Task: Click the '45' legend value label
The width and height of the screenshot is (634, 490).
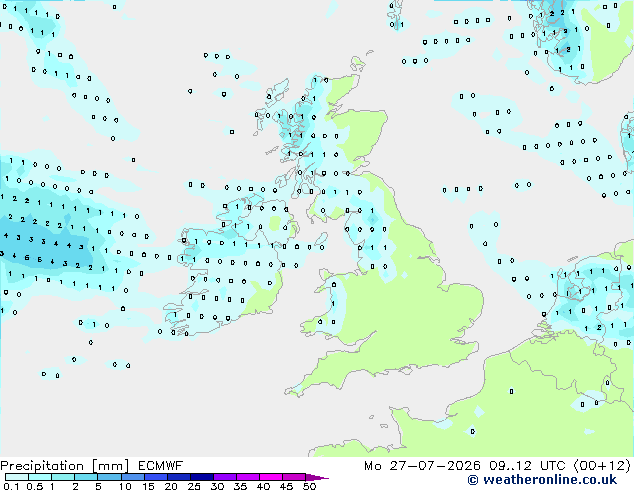Action: (x=286, y=486)
